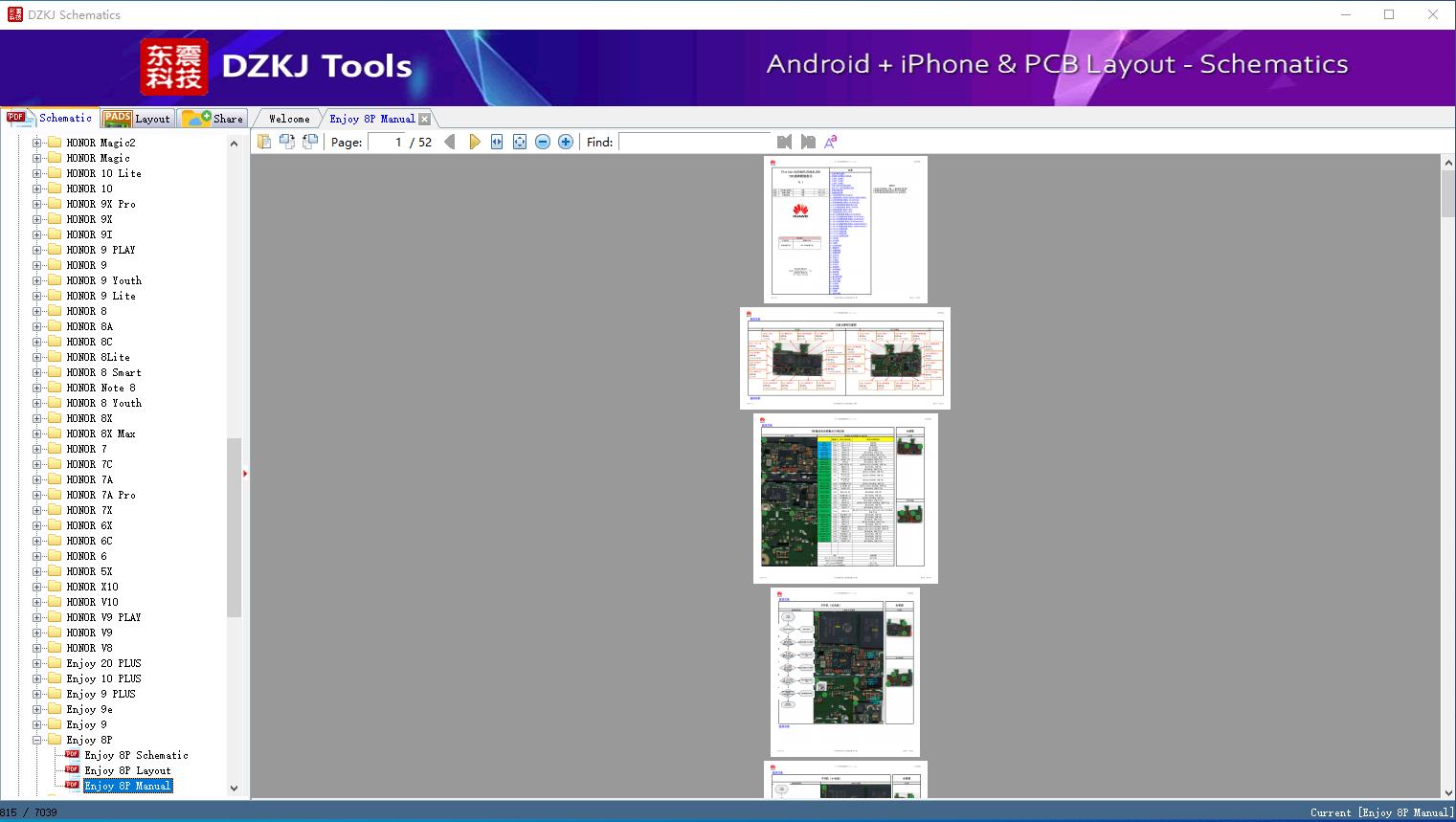This screenshot has width=1456, height=822.
Task: Click the fourth PDF page with flowchart
Action: coord(845,672)
